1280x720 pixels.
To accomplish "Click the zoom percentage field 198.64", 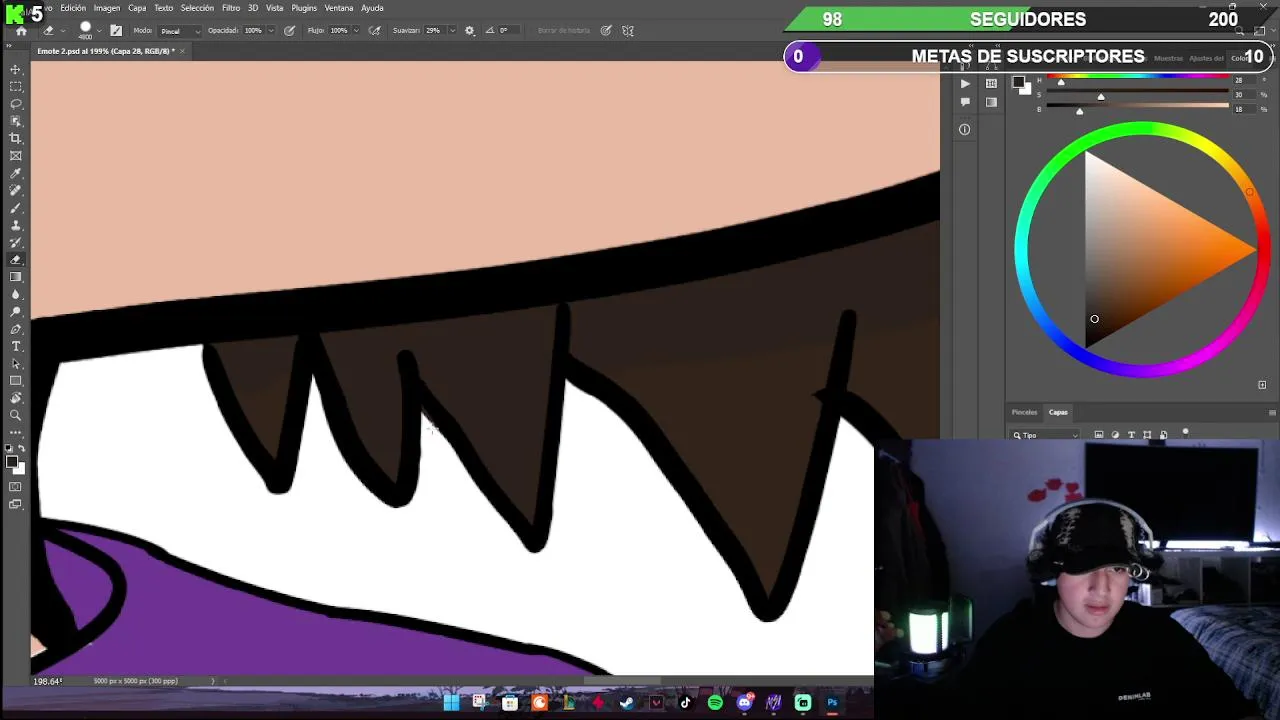I will click(48, 681).
